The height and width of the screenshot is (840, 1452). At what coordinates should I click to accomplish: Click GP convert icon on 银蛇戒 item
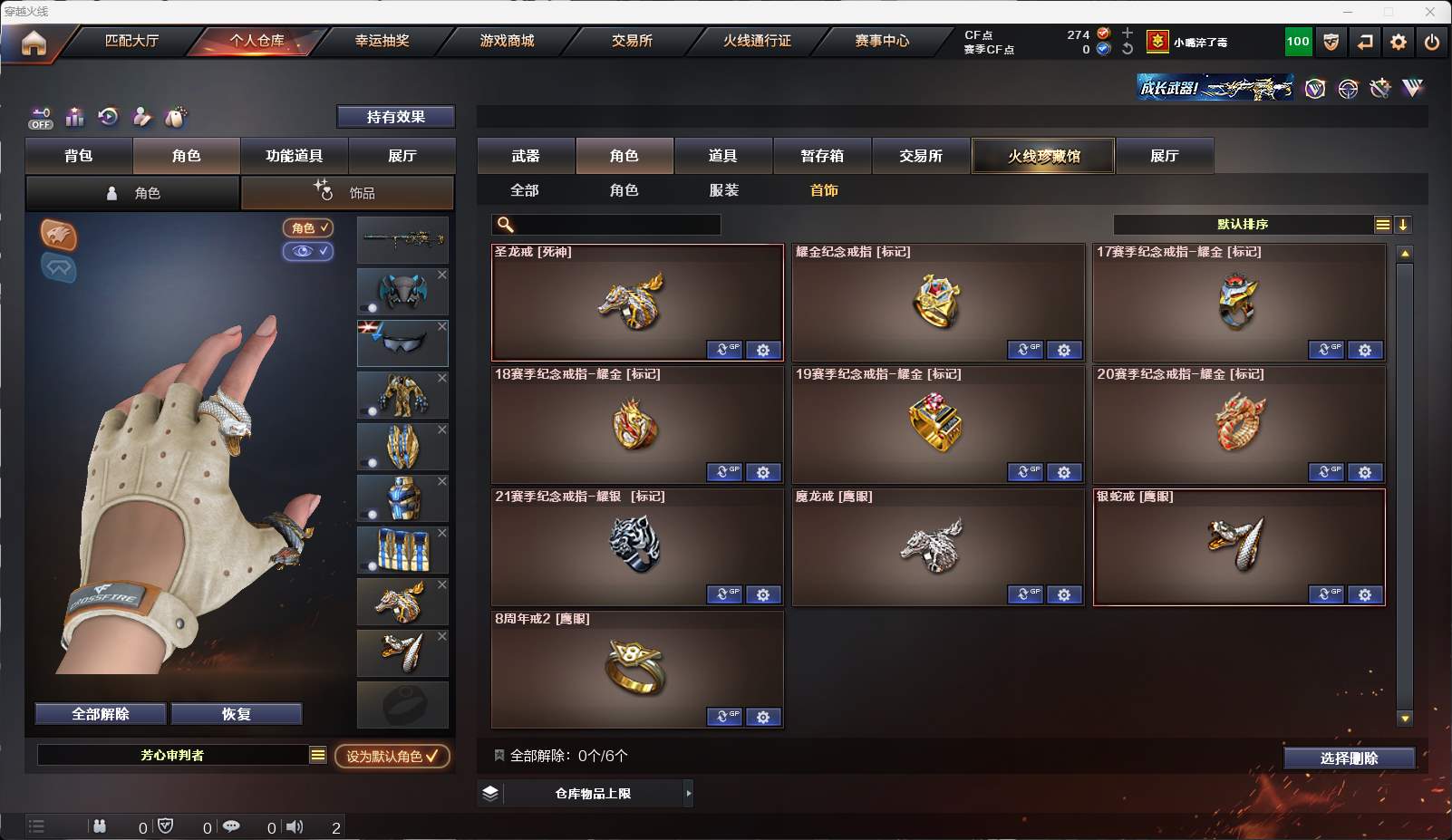(1326, 594)
